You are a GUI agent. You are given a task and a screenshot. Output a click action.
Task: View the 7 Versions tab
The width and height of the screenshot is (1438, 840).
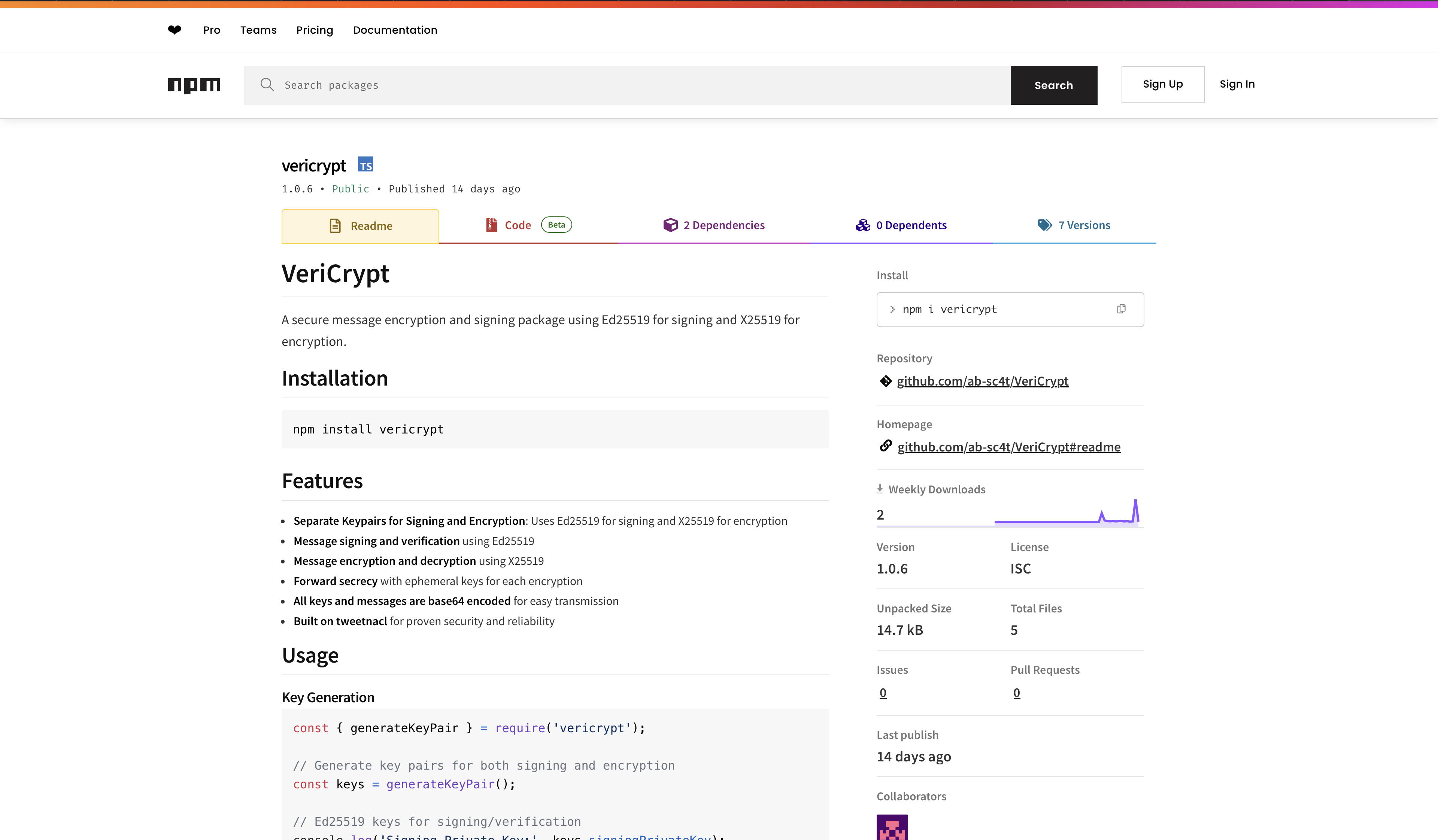tap(1074, 225)
